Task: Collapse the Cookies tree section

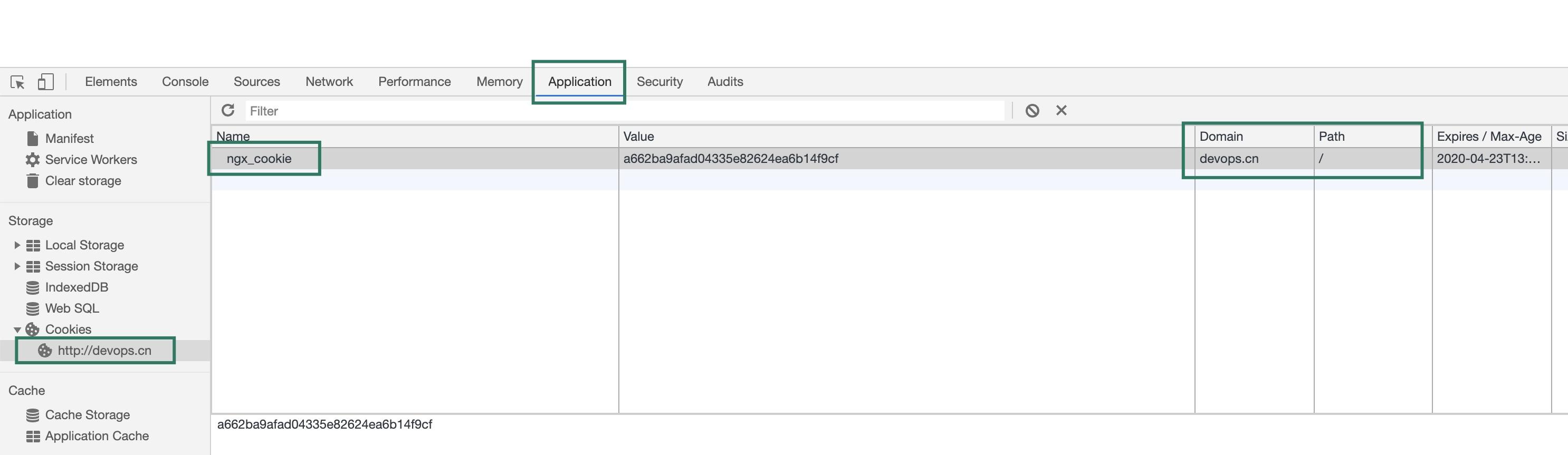Action: point(17,330)
